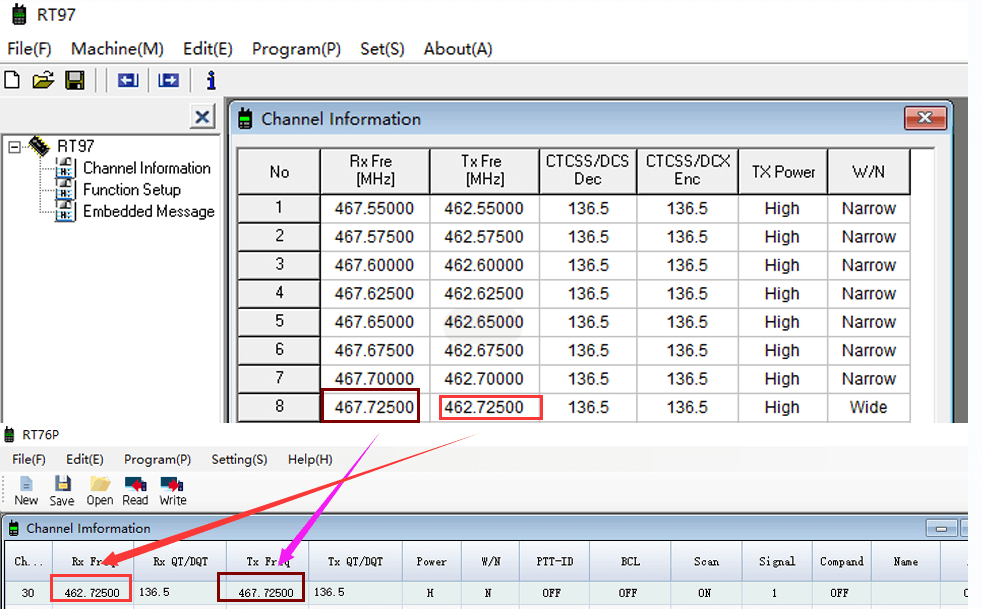
Task: Click the Write button in RT76P toolbar
Action: (172, 491)
